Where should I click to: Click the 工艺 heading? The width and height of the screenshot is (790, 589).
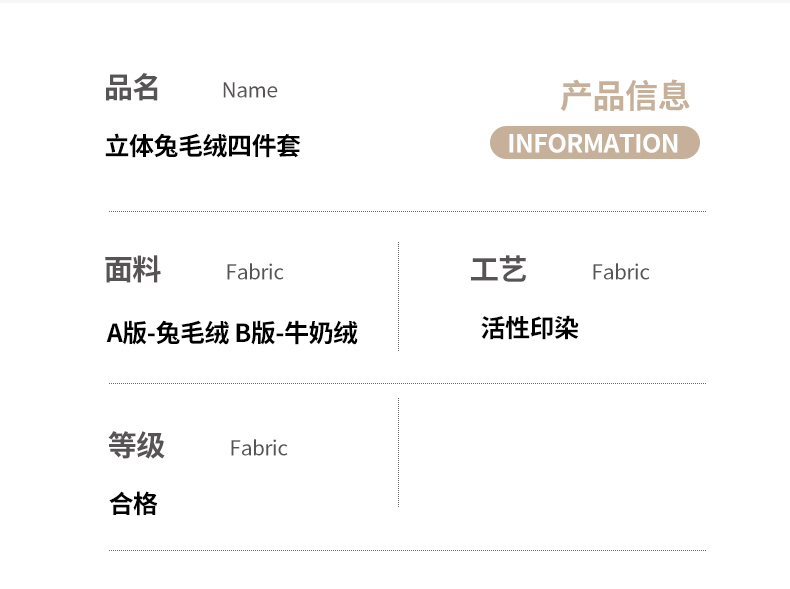coord(498,270)
